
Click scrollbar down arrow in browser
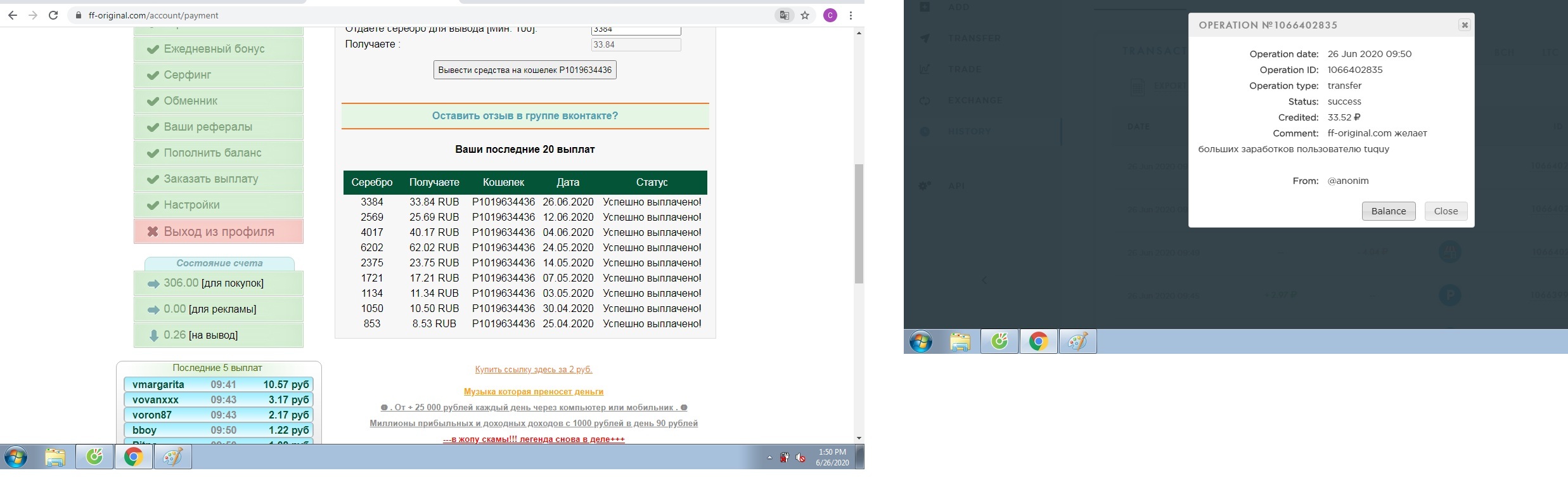coord(859,438)
